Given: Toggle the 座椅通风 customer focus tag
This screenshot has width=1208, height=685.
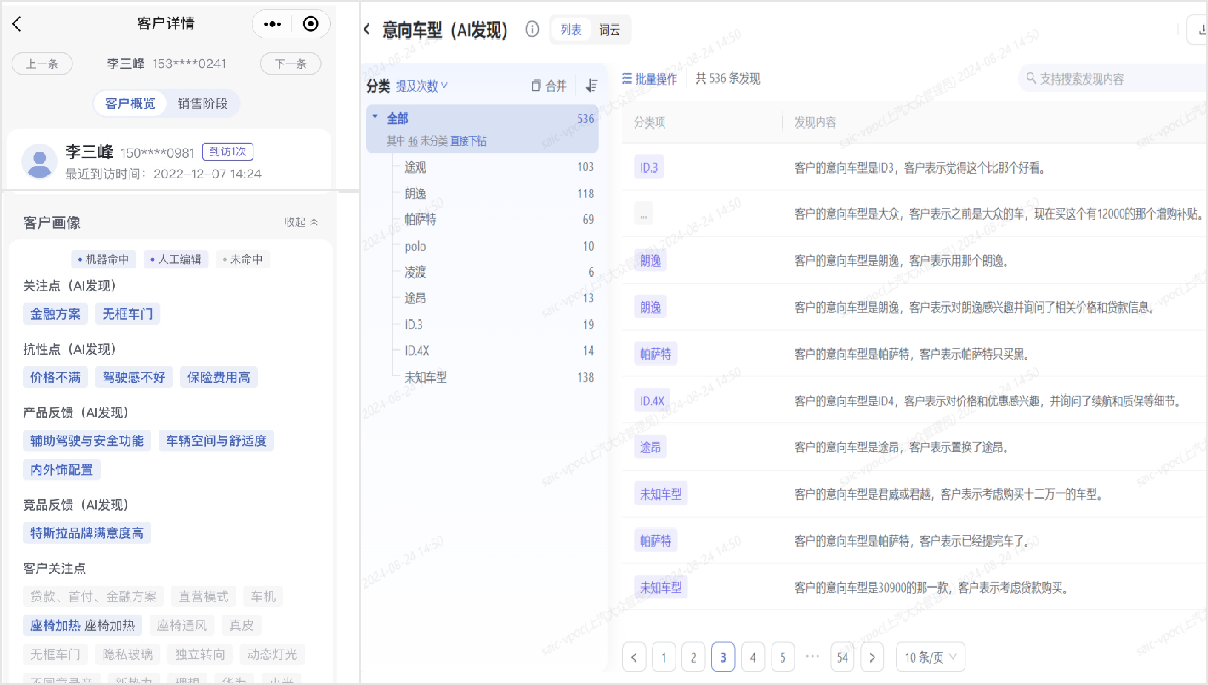Looking at the screenshot, I should coord(181,626).
